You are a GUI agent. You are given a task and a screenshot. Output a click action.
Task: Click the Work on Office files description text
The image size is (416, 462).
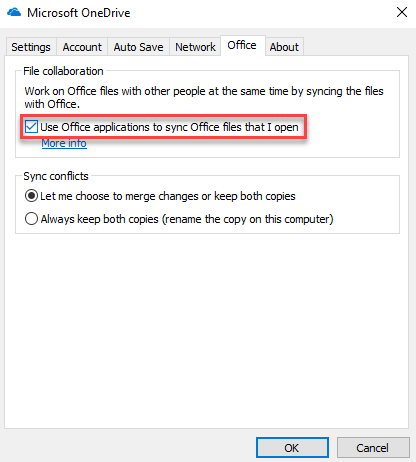pos(204,97)
